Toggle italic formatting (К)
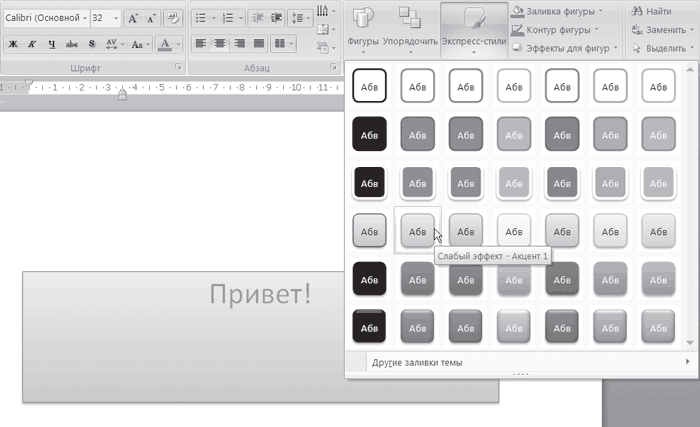This screenshot has width=700, height=427. (33, 44)
